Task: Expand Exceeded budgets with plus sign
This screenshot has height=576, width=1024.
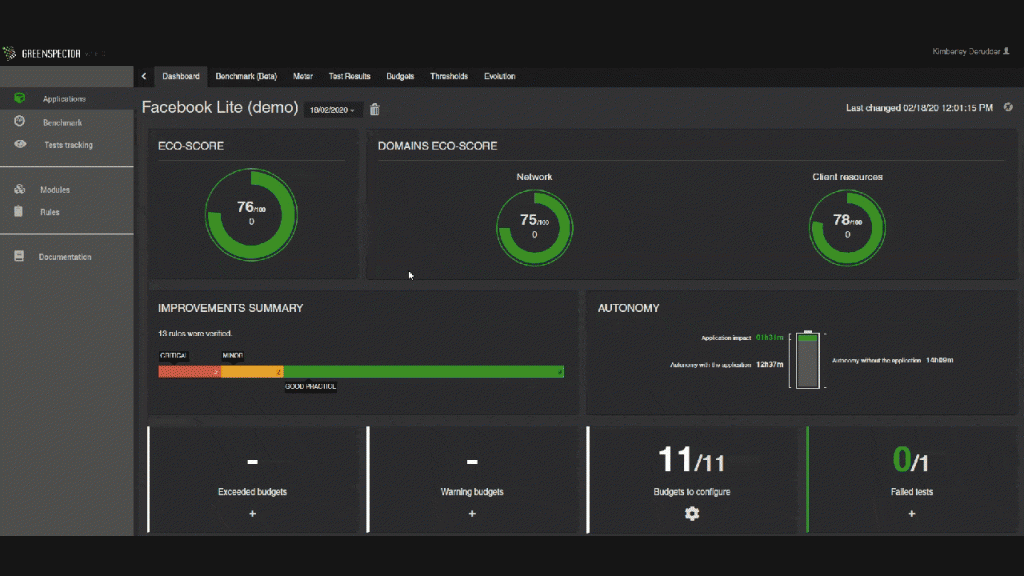Action: coord(252,514)
